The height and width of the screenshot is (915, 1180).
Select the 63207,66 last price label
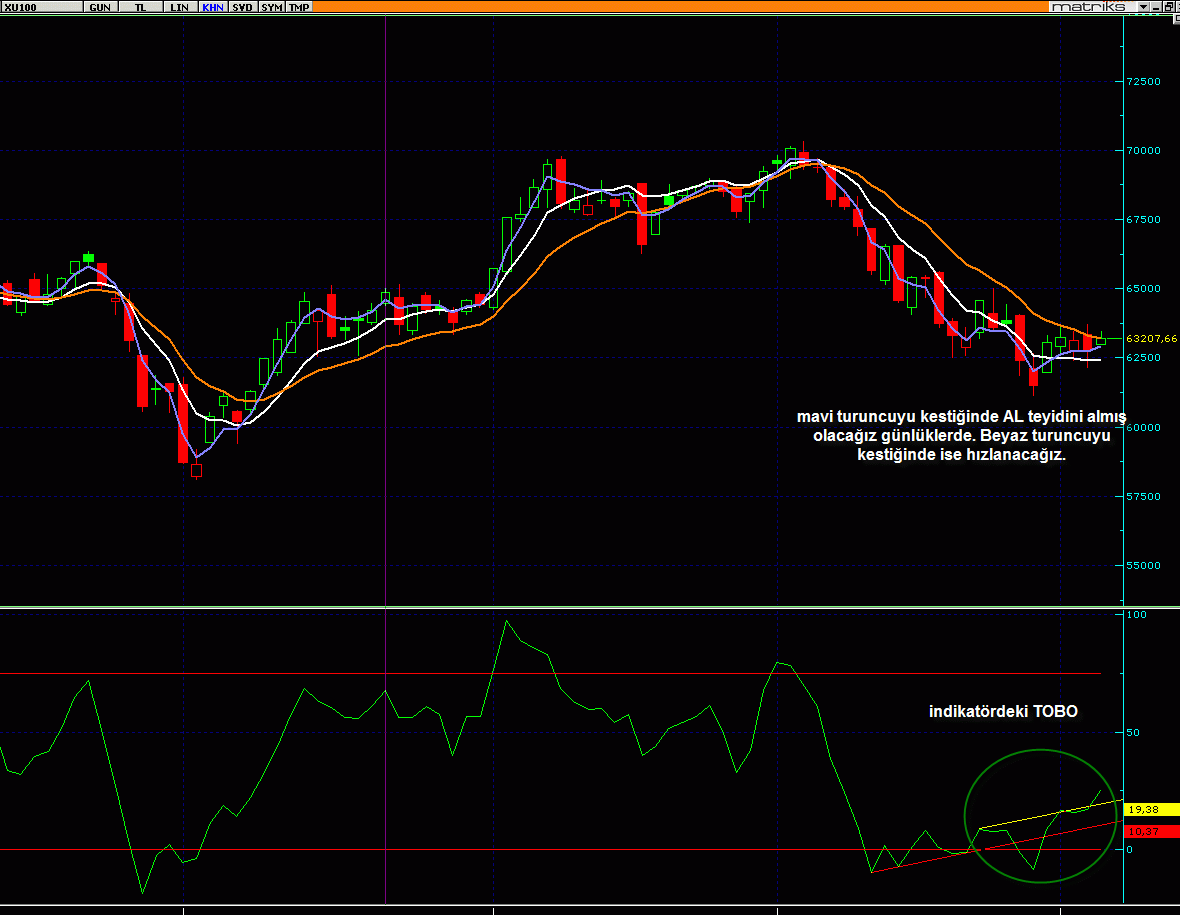[1151, 339]
